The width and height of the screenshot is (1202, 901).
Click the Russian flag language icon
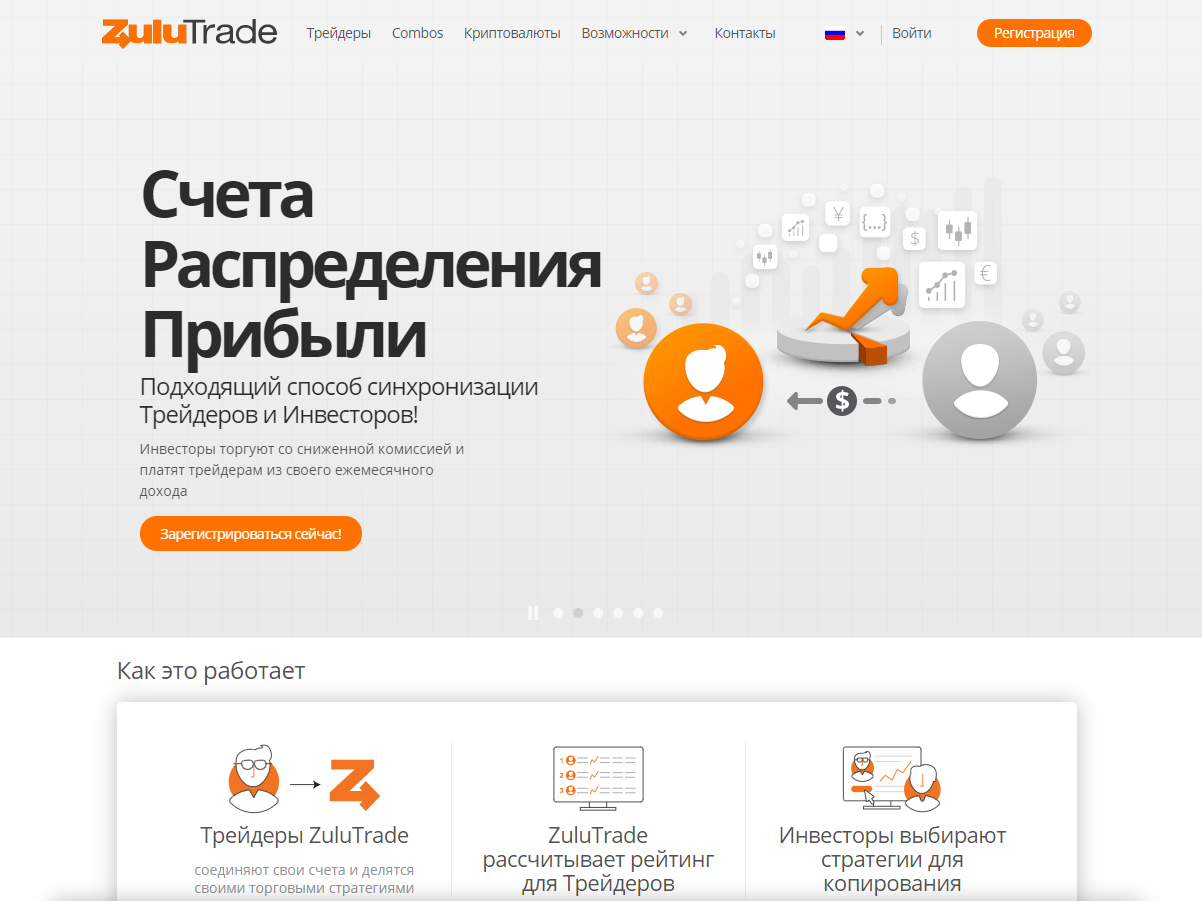pyautogui.click(x=835, y=33)
